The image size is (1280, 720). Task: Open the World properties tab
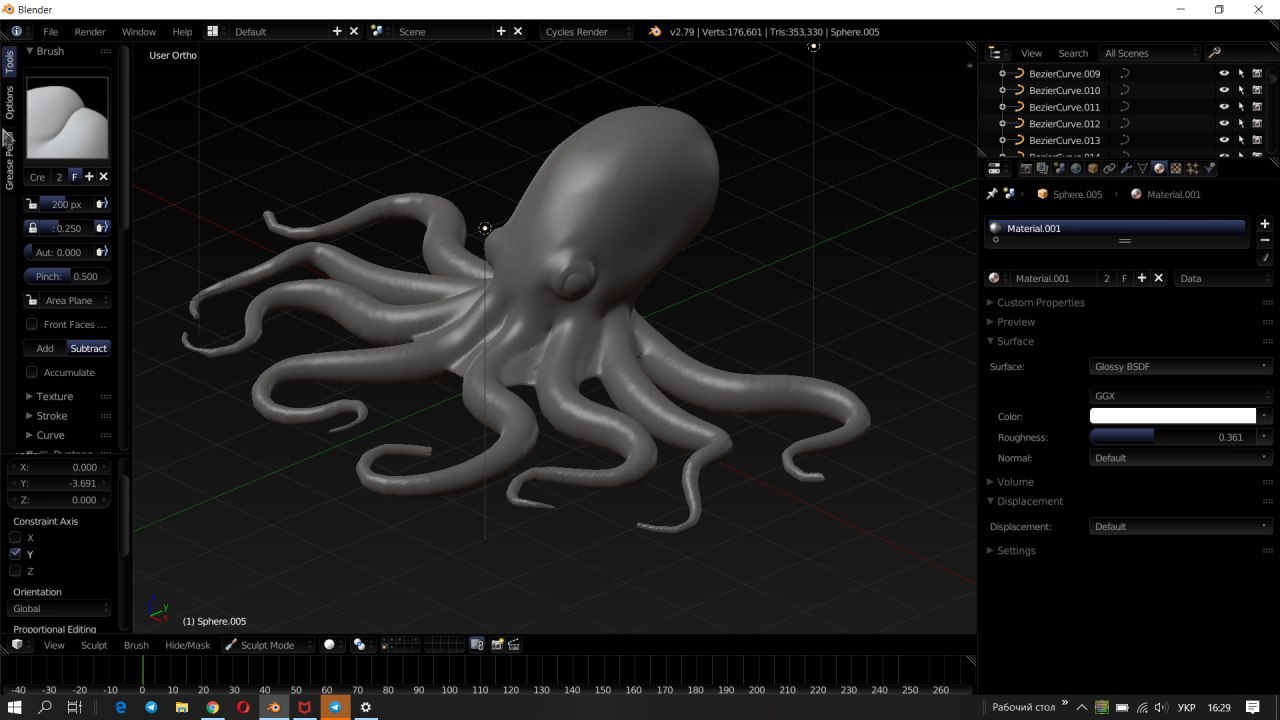[1076, 168]
